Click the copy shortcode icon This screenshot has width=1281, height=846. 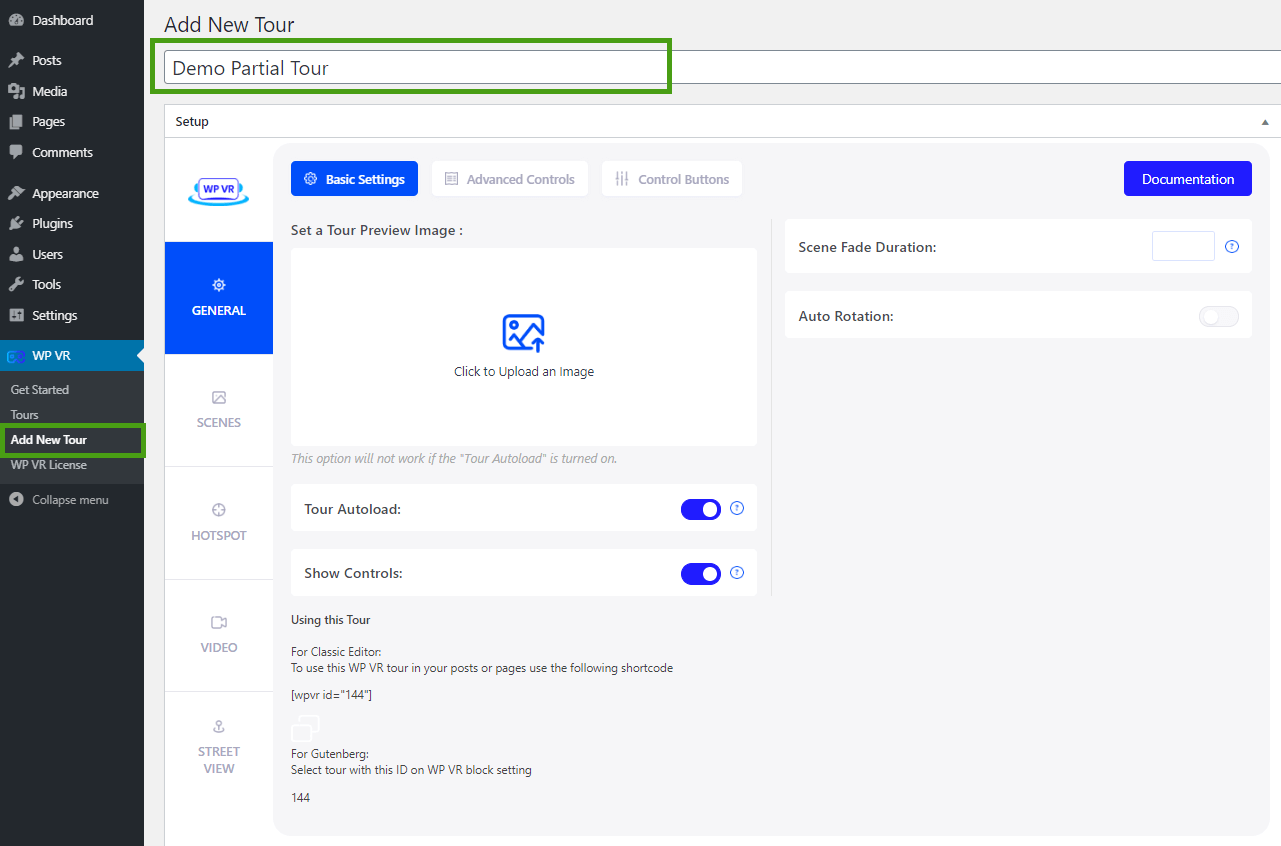pos(306,728)
